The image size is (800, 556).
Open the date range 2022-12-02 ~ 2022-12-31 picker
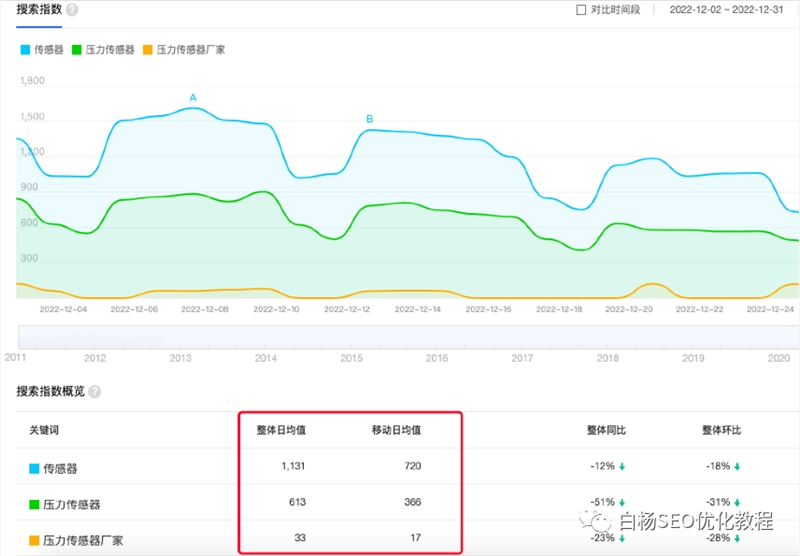(x=725, y=10)
